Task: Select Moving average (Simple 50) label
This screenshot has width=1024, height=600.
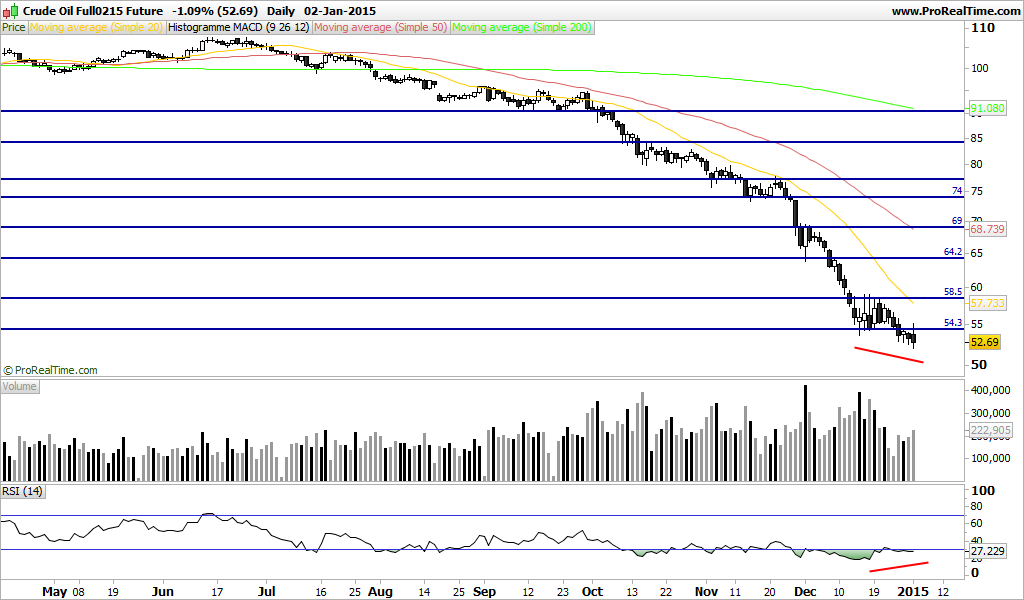Action: 381,27
